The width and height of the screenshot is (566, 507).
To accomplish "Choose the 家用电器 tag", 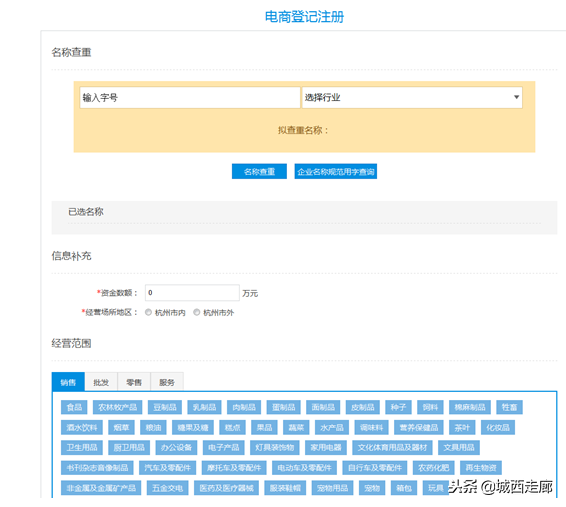I will [x=326, y=447].
